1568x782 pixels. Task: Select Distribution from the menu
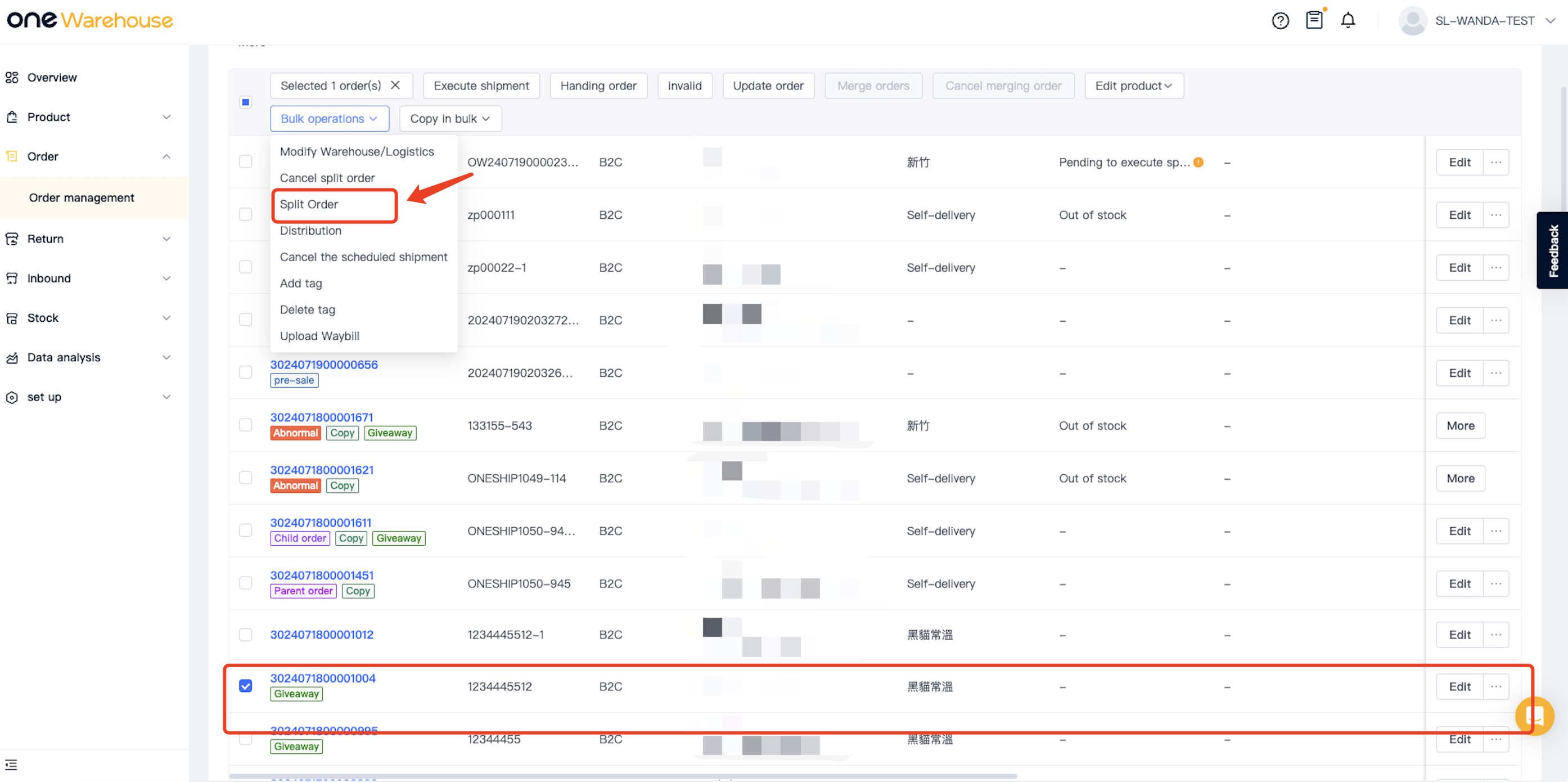(x=310, y=231)
